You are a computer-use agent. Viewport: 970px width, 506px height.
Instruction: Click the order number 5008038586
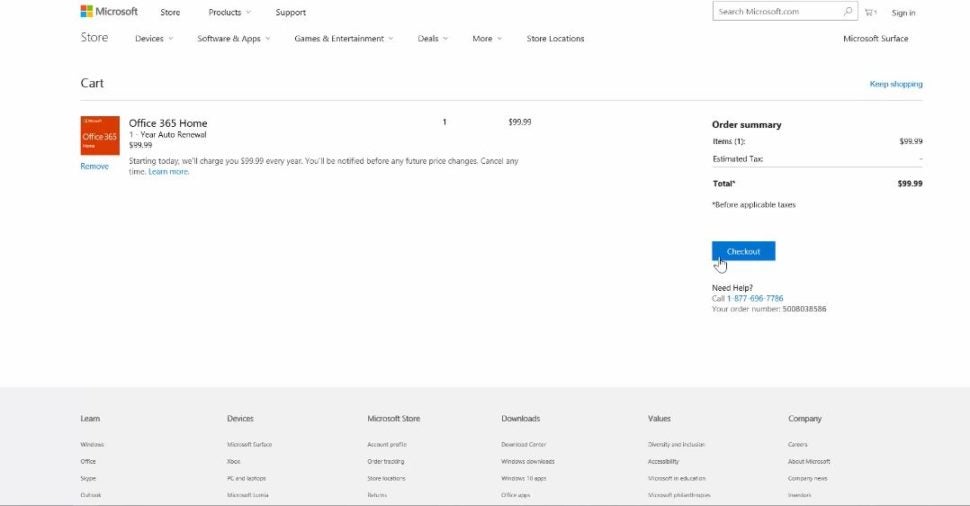pos(804,309)
